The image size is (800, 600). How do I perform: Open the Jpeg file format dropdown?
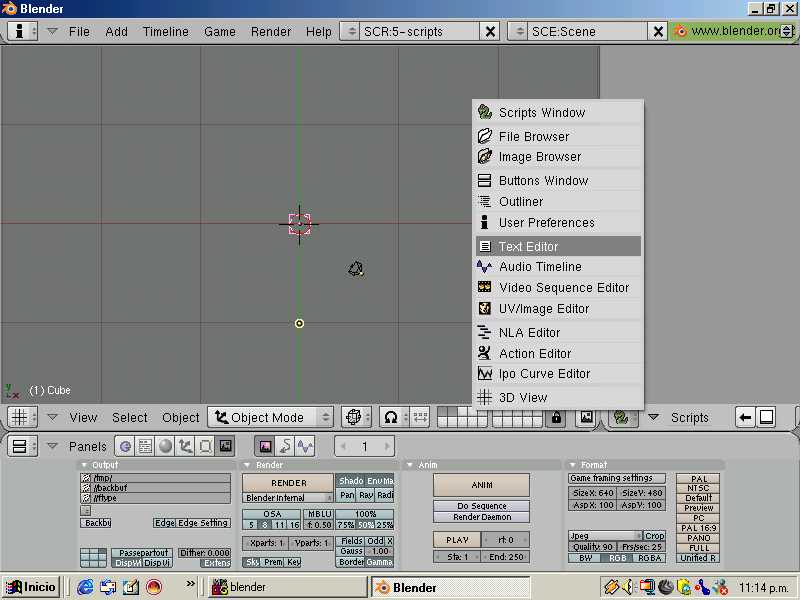[x=605, y=536]
